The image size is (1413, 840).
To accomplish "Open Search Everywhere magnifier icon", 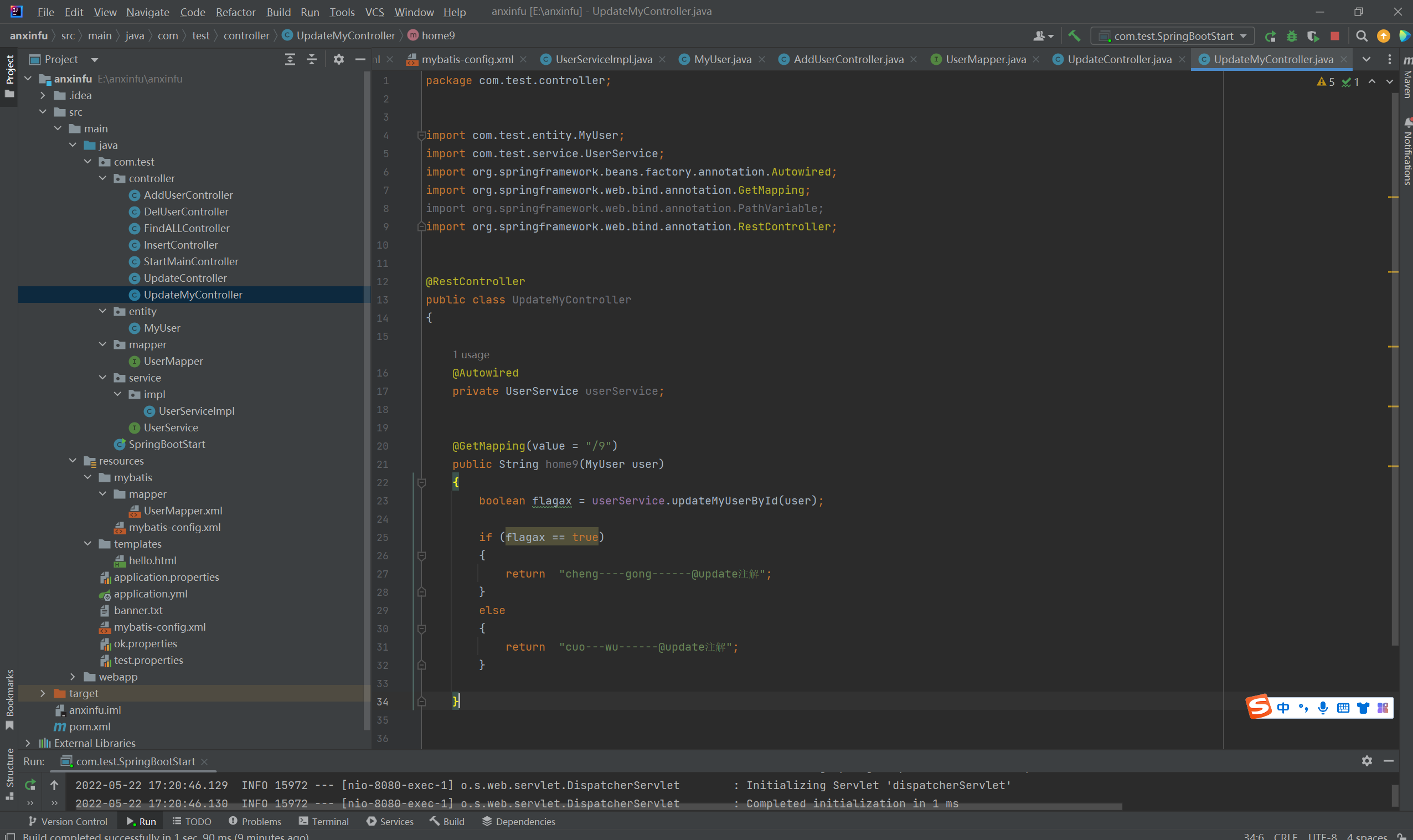I will [x=1362, y=36].
